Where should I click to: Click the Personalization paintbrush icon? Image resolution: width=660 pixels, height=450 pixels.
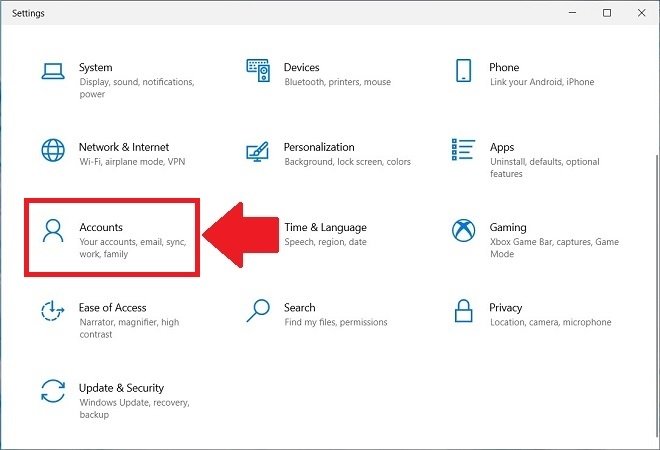(x=258, y=152)
